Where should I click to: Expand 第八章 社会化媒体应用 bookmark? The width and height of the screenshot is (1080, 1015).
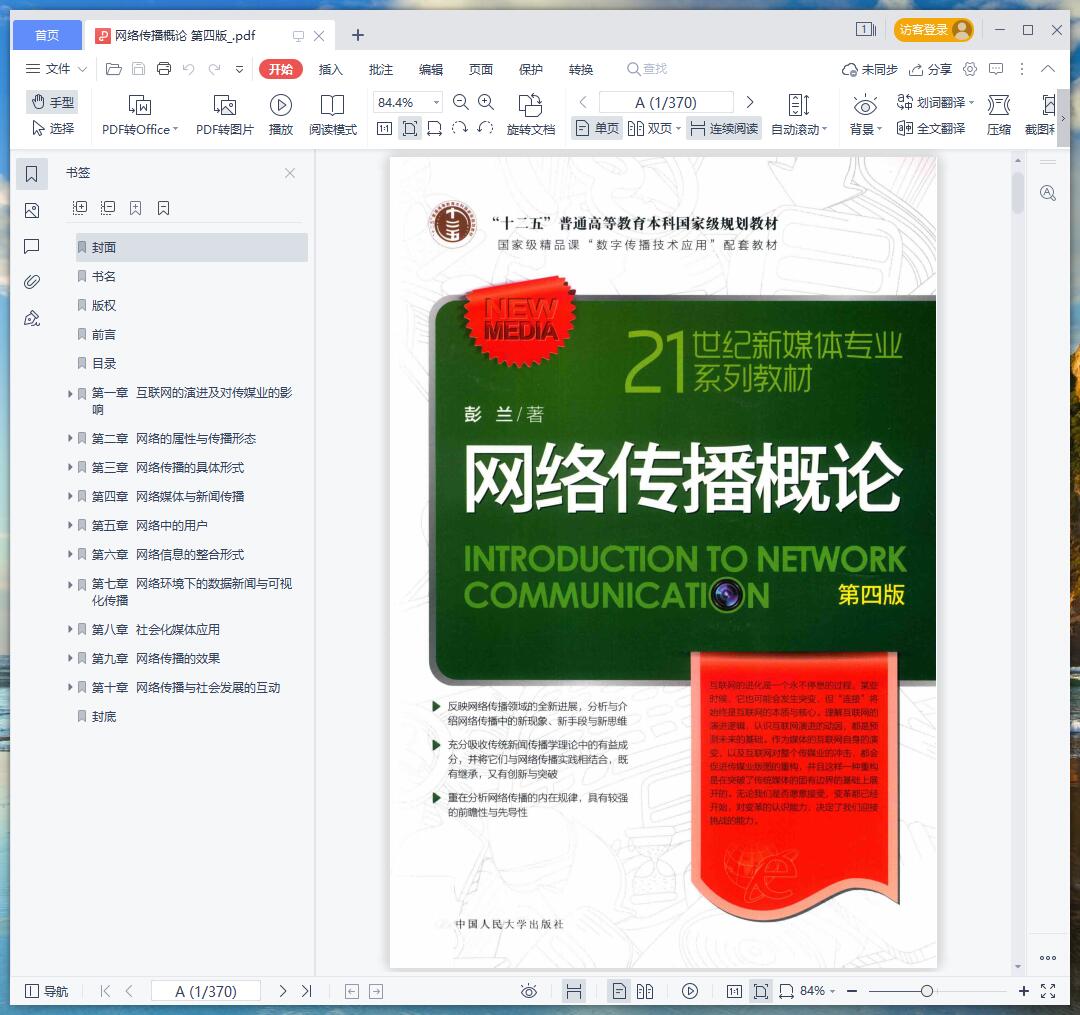click(70, 629)
